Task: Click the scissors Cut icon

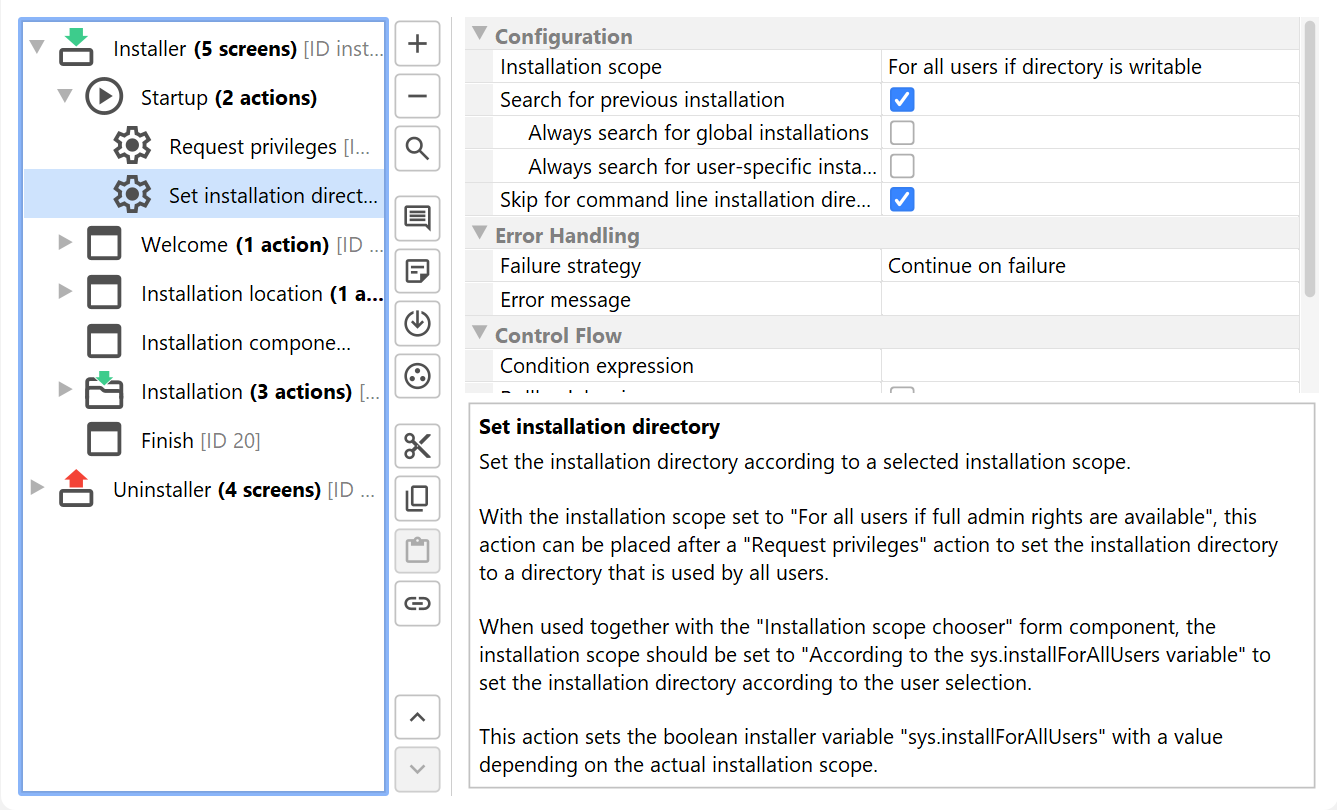Action: (418, 446)
